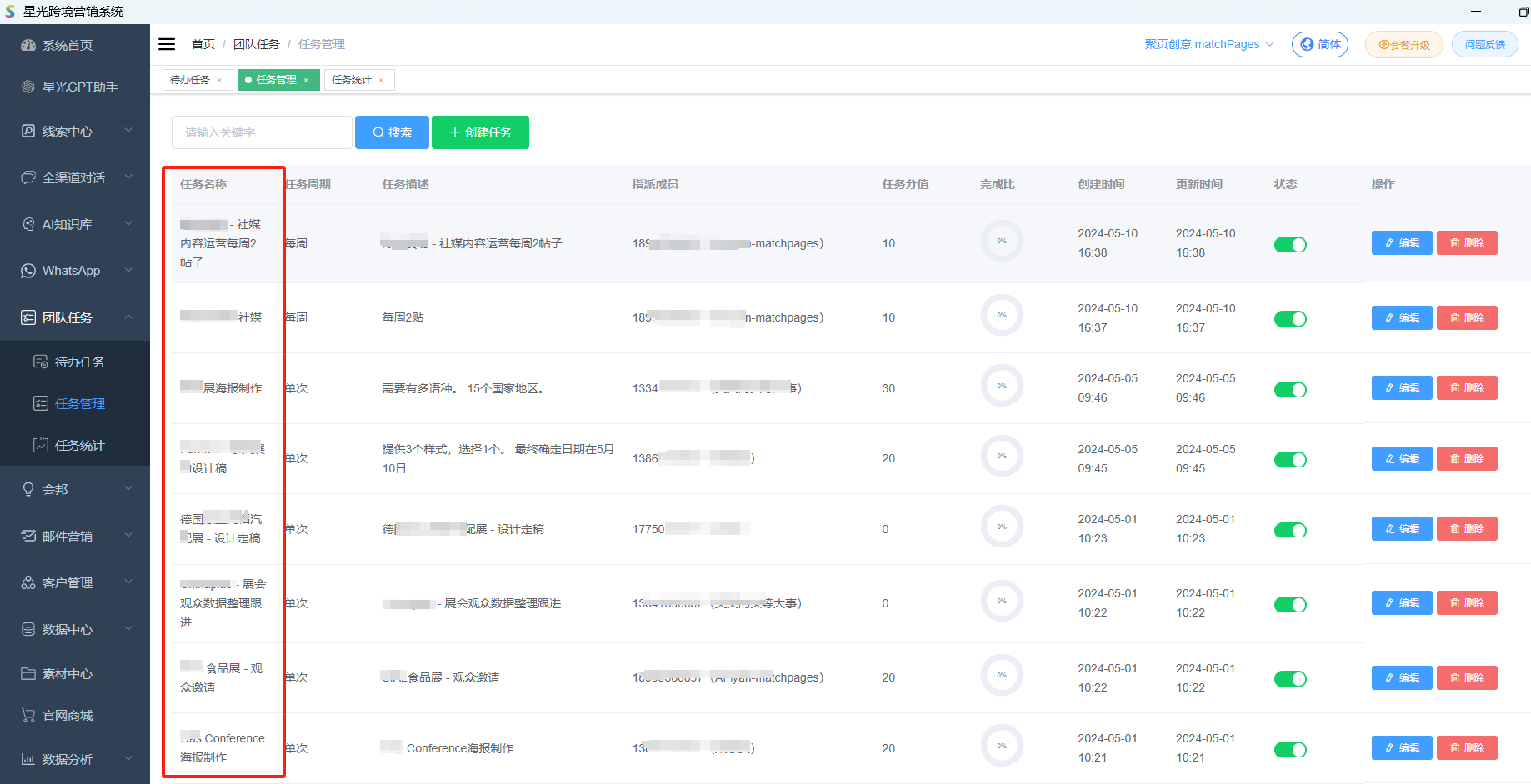This screenshot has height=784, width=1531.
Task: Toggle status switch for 展海报制作 task
Action: pos(1290,389)
